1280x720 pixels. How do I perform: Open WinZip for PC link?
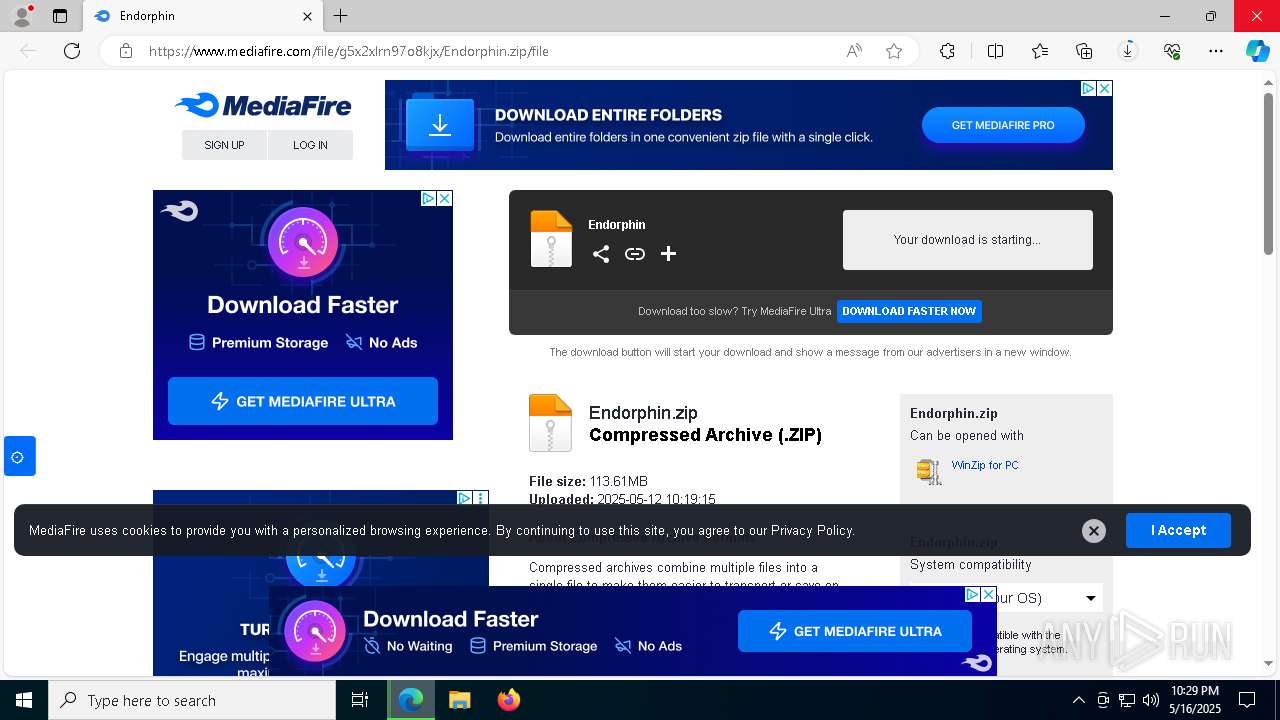click(985, 465)
